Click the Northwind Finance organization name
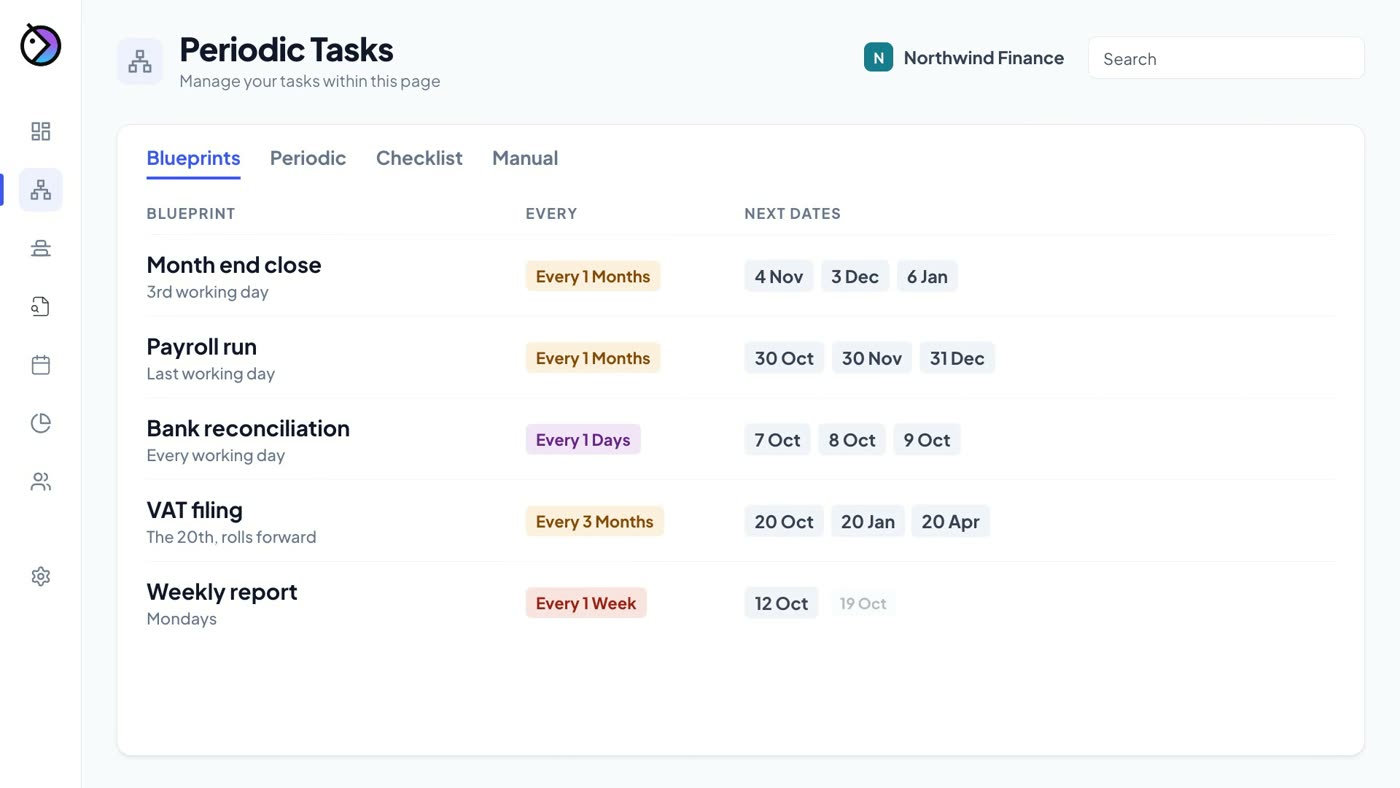 pyautogui.click(x=984, y=58)
